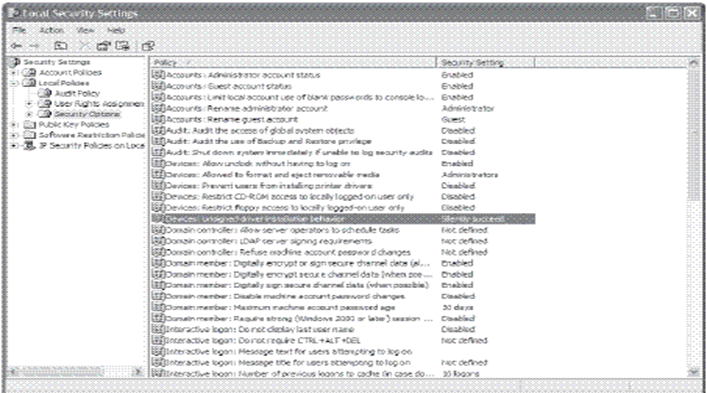Click the IP Security Policies computer icon
Image resolution: width=707 pixels, height=393 pixels.
click(29, 145)
